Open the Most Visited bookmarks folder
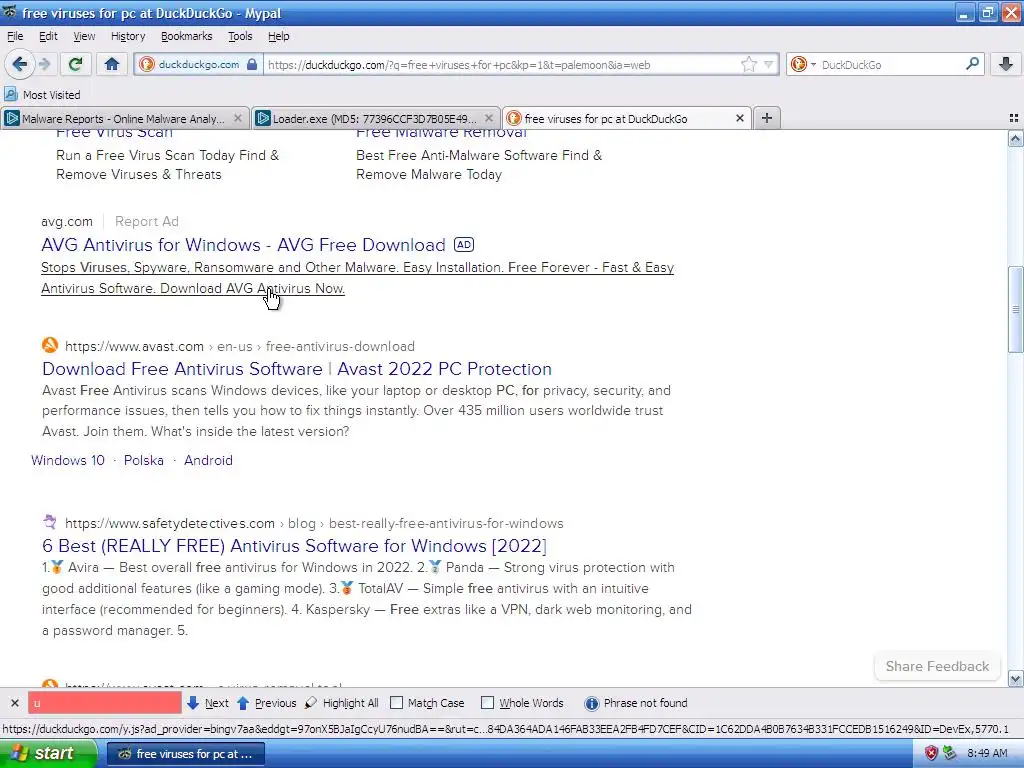Viewport: 1024px width, 768px height. click(42, 95)
